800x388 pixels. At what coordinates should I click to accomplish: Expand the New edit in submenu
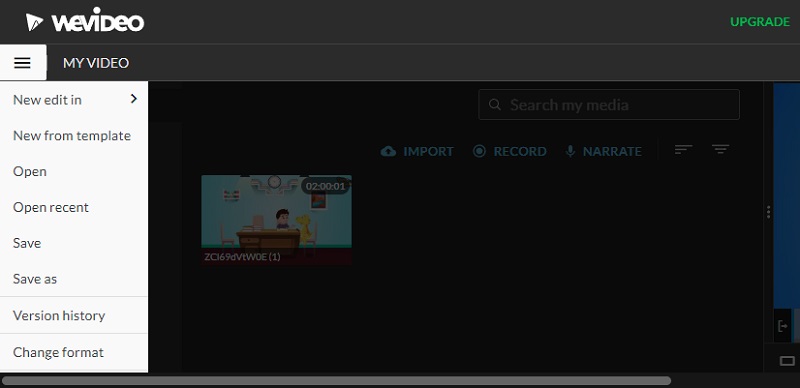(x=74, y=100)
